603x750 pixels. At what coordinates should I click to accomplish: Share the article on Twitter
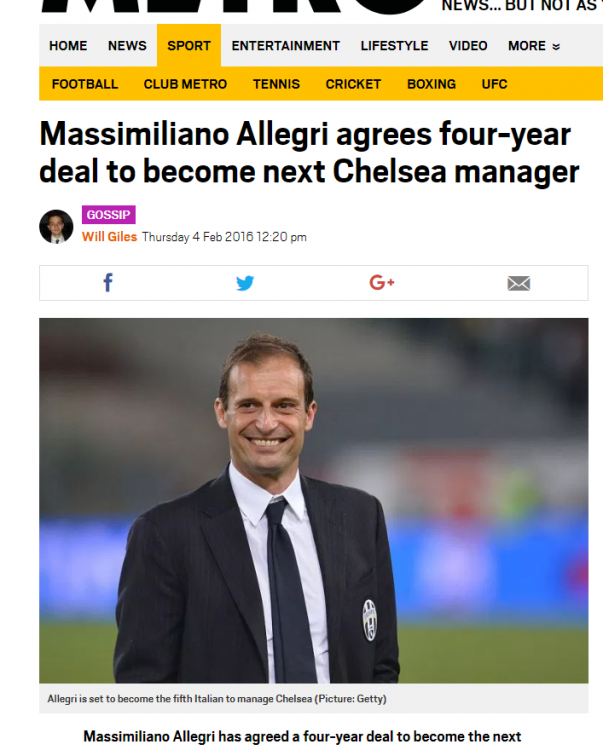[245, 283]
